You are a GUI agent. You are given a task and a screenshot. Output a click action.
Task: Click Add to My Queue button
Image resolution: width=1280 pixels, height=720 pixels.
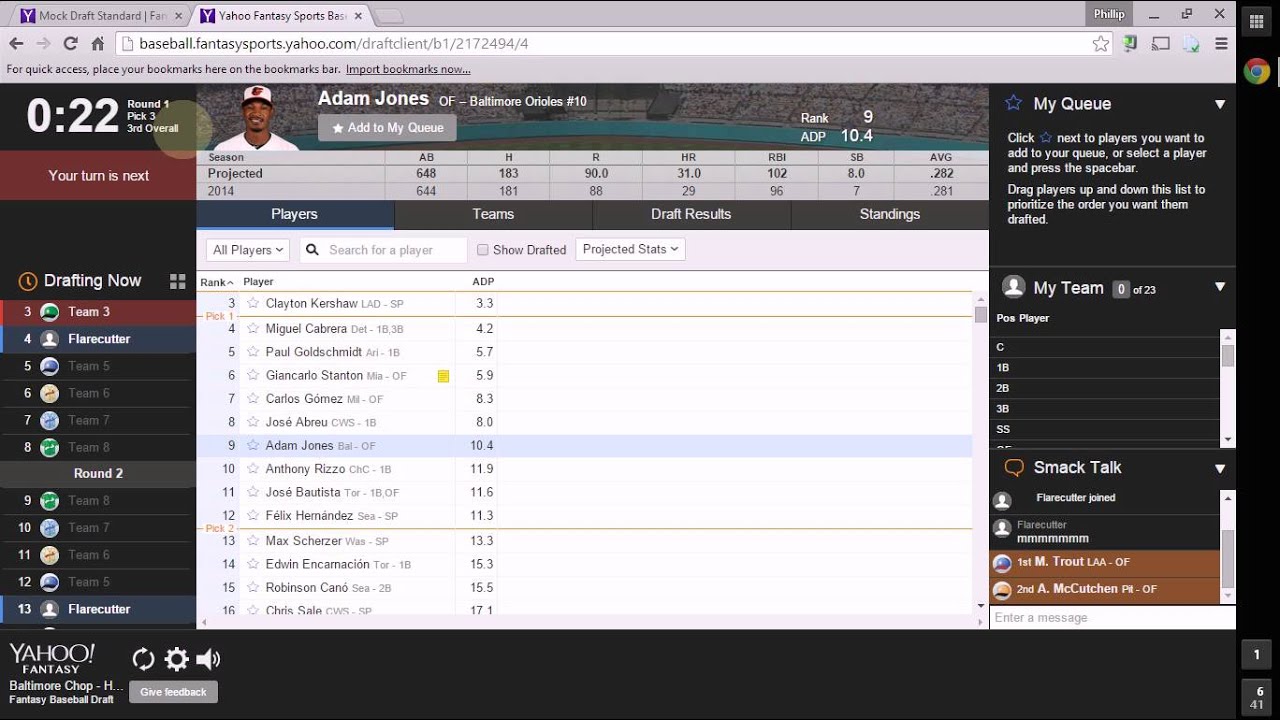pos(387,128)
